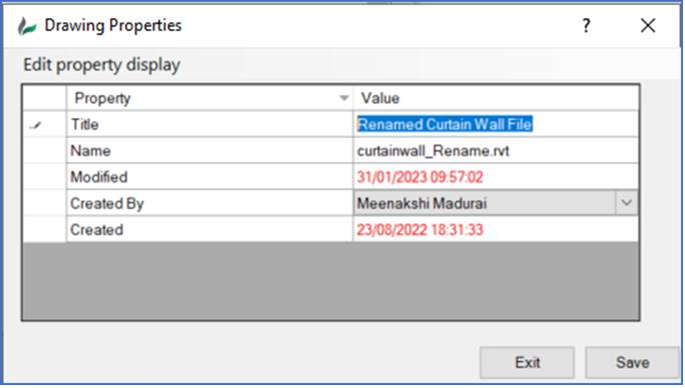The width and height of the screenshot is (685, 388).
Task: Save the drawing properties
Action: coord(632,362)
